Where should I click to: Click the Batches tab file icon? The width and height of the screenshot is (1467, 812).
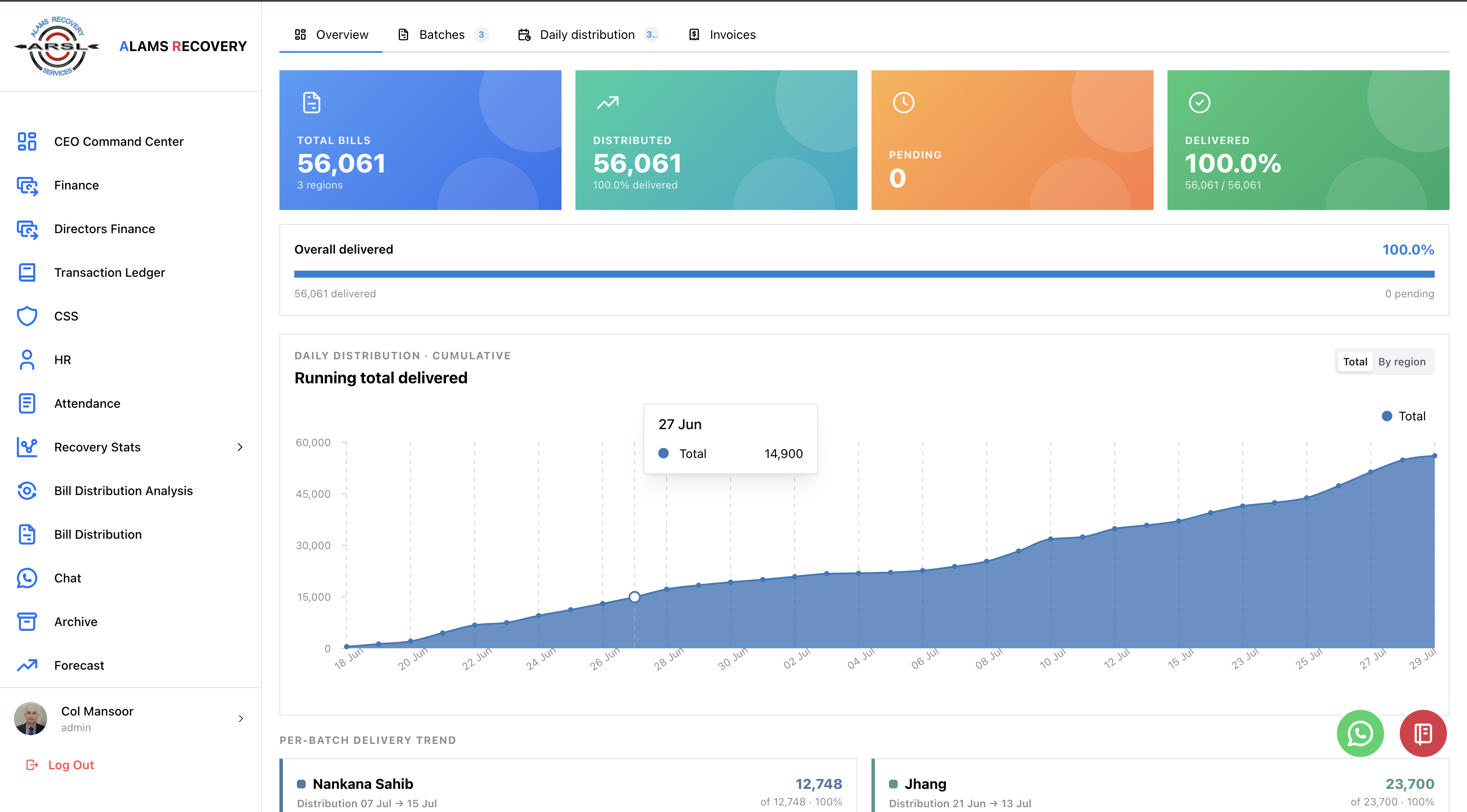tap(403, 35)
